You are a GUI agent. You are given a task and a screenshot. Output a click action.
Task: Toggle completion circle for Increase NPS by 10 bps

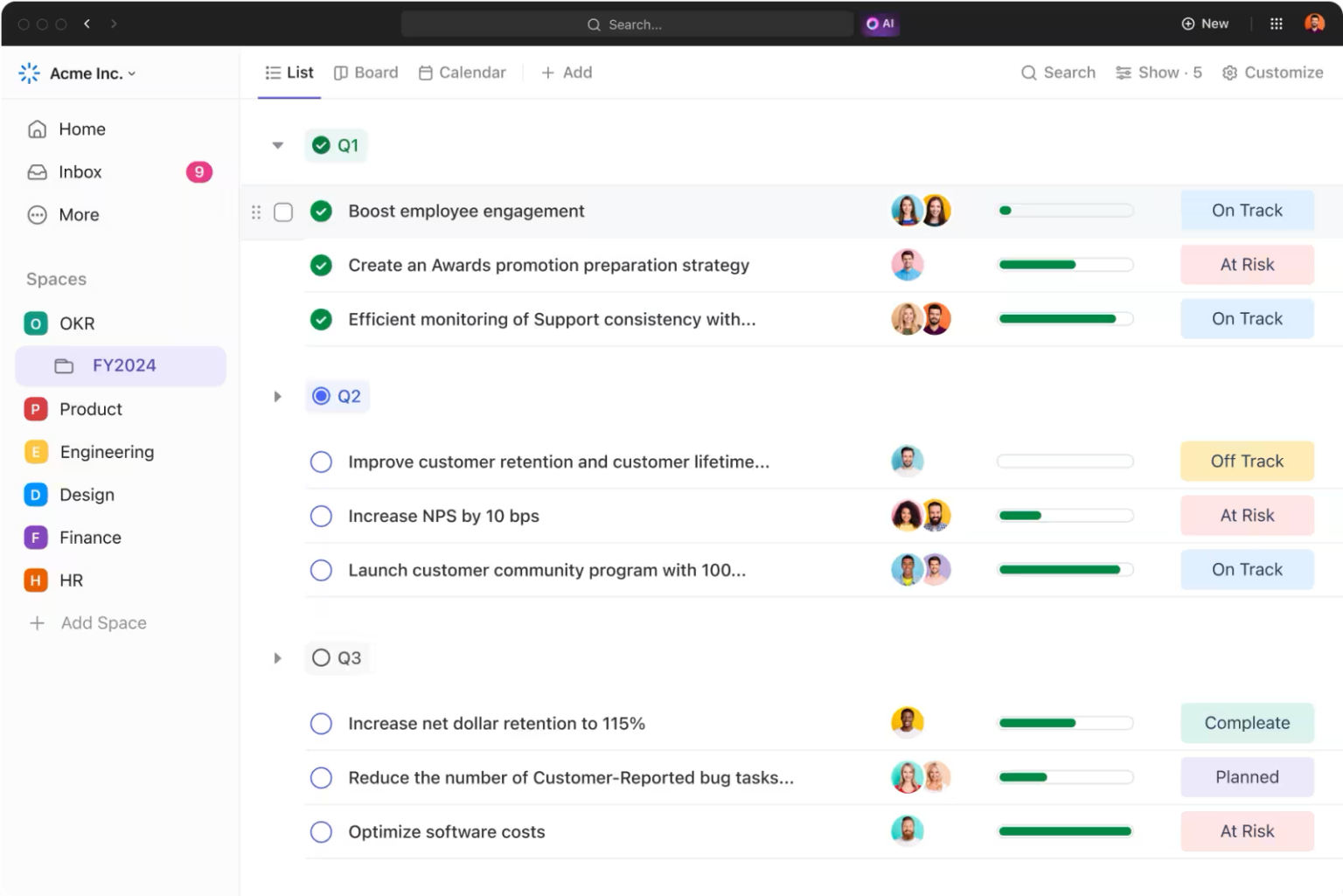[x=321, y=516]
